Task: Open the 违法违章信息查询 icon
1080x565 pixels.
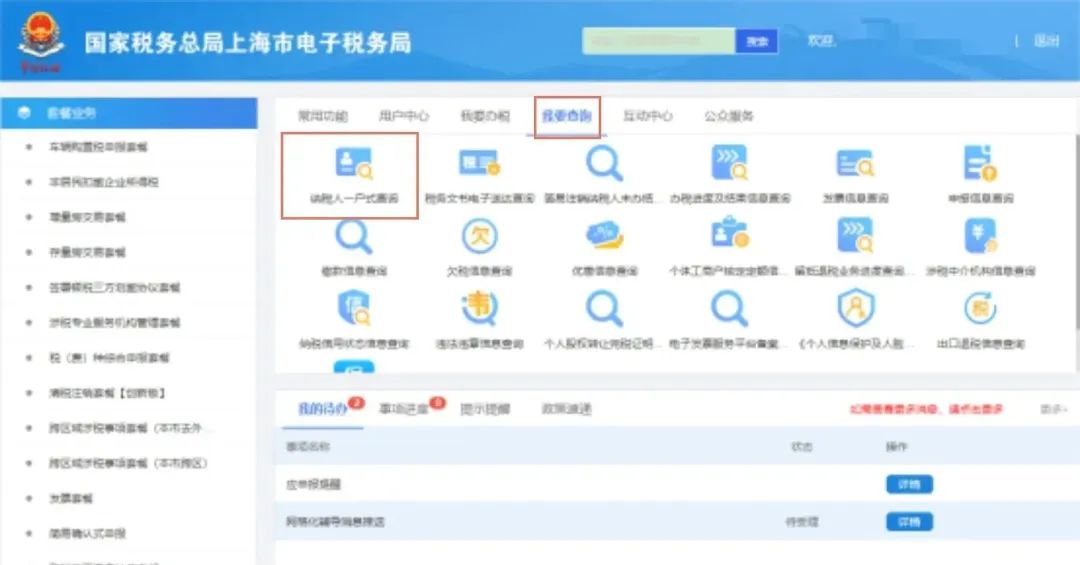Action: click(479, 308)
